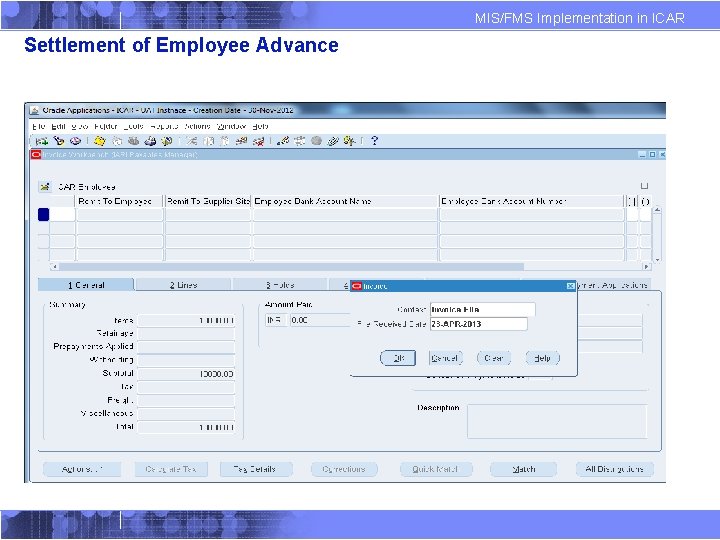The width and height of the screenshot is (720, 540).
Task: Click the Cut toolbar icon
Action: click(x=192, y=141)
